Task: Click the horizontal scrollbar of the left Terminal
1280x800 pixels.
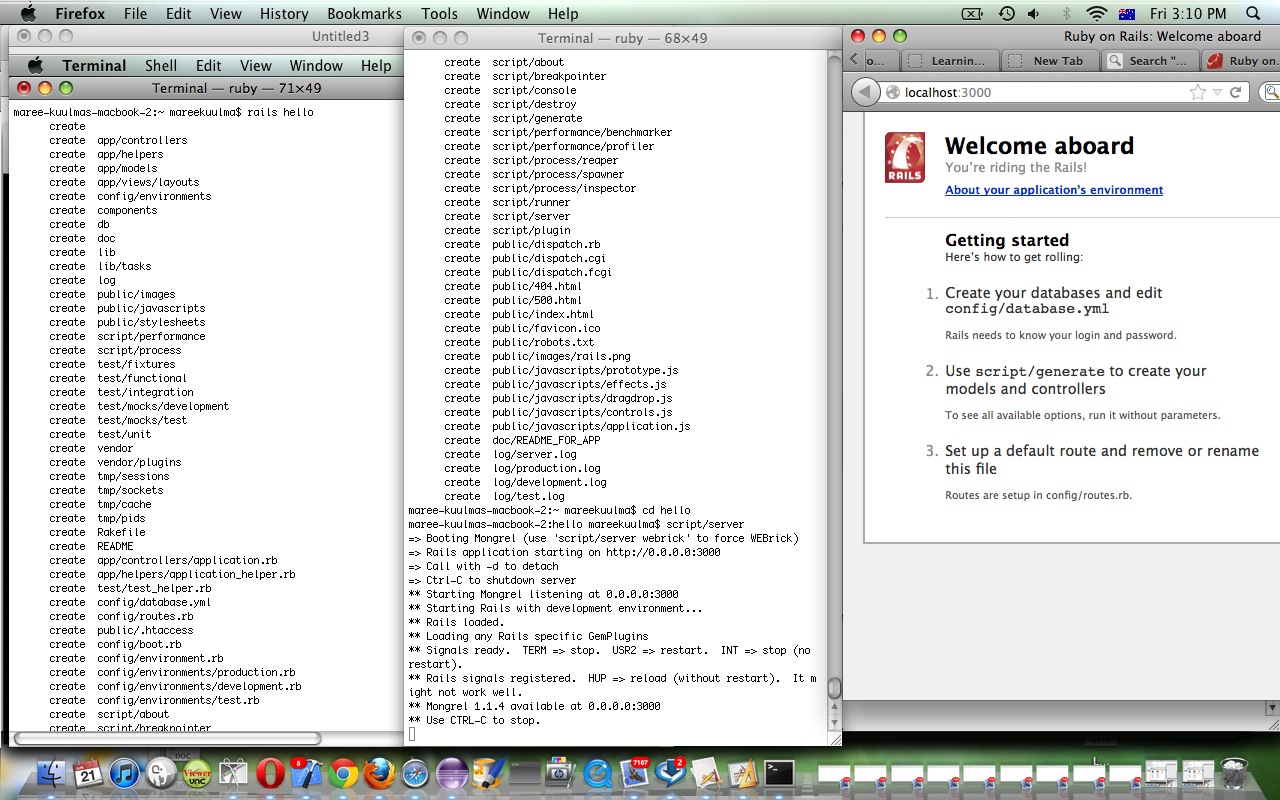Action: [167, 739]
